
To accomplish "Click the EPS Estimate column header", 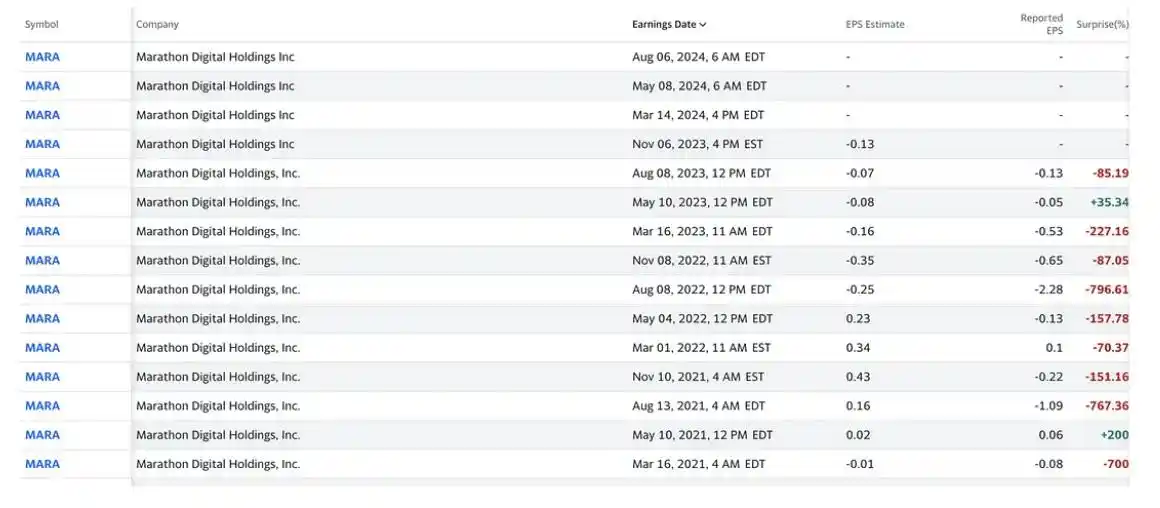I will click(875, 25).
